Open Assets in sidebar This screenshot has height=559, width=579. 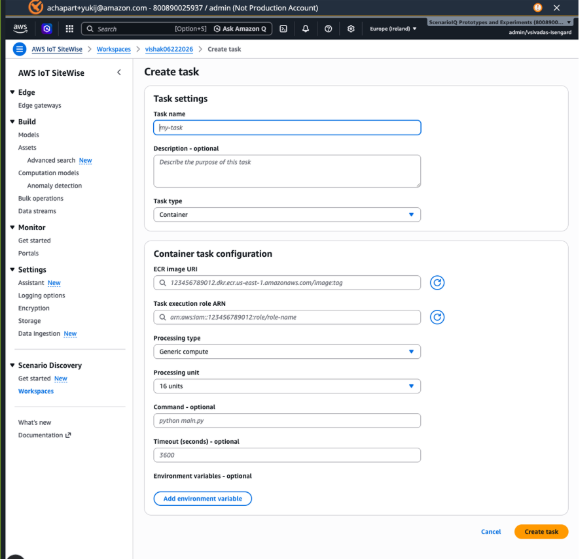pyautogui.click(x=27, y=147)
